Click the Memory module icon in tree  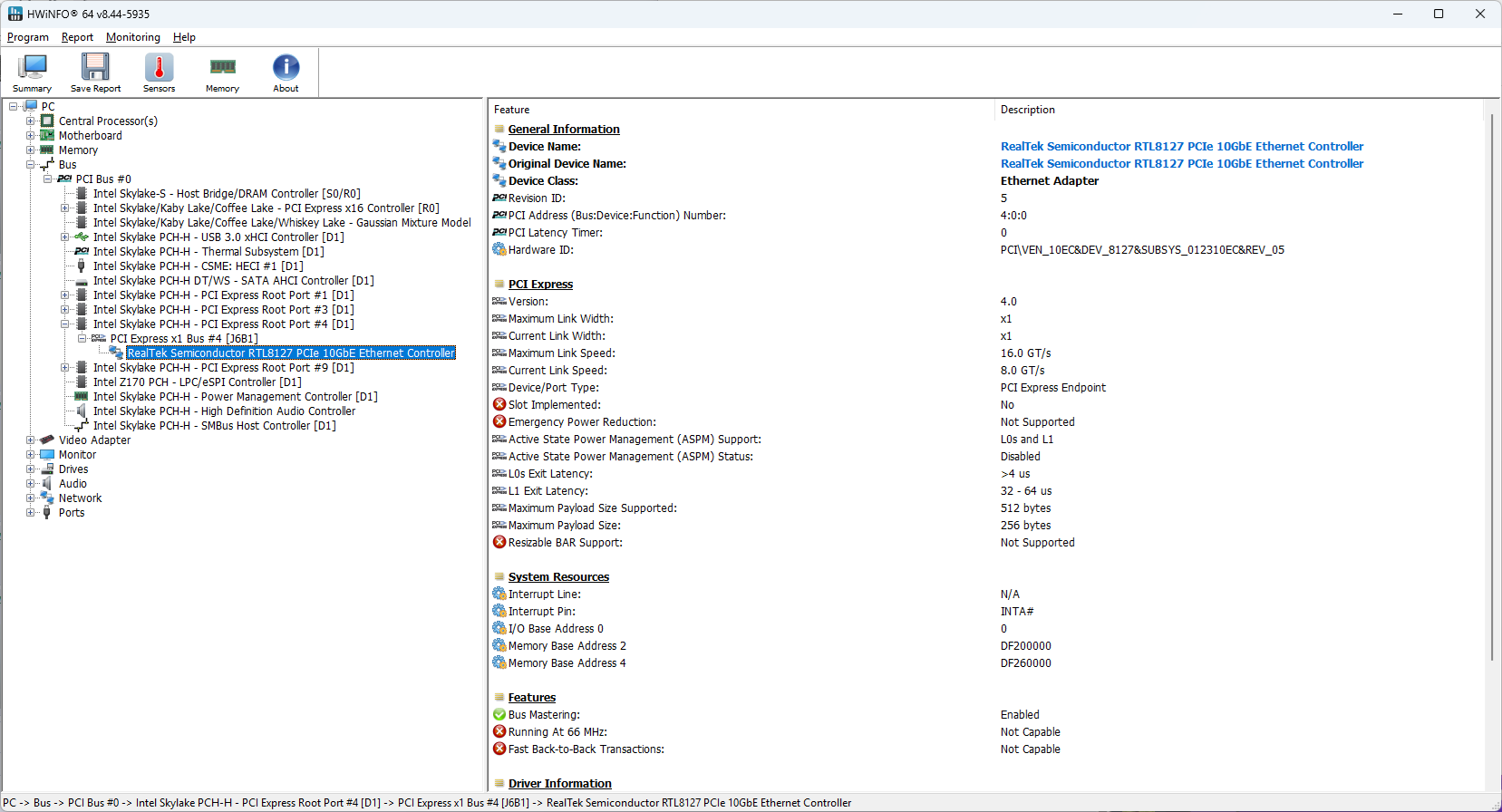(x=47, y=150)
